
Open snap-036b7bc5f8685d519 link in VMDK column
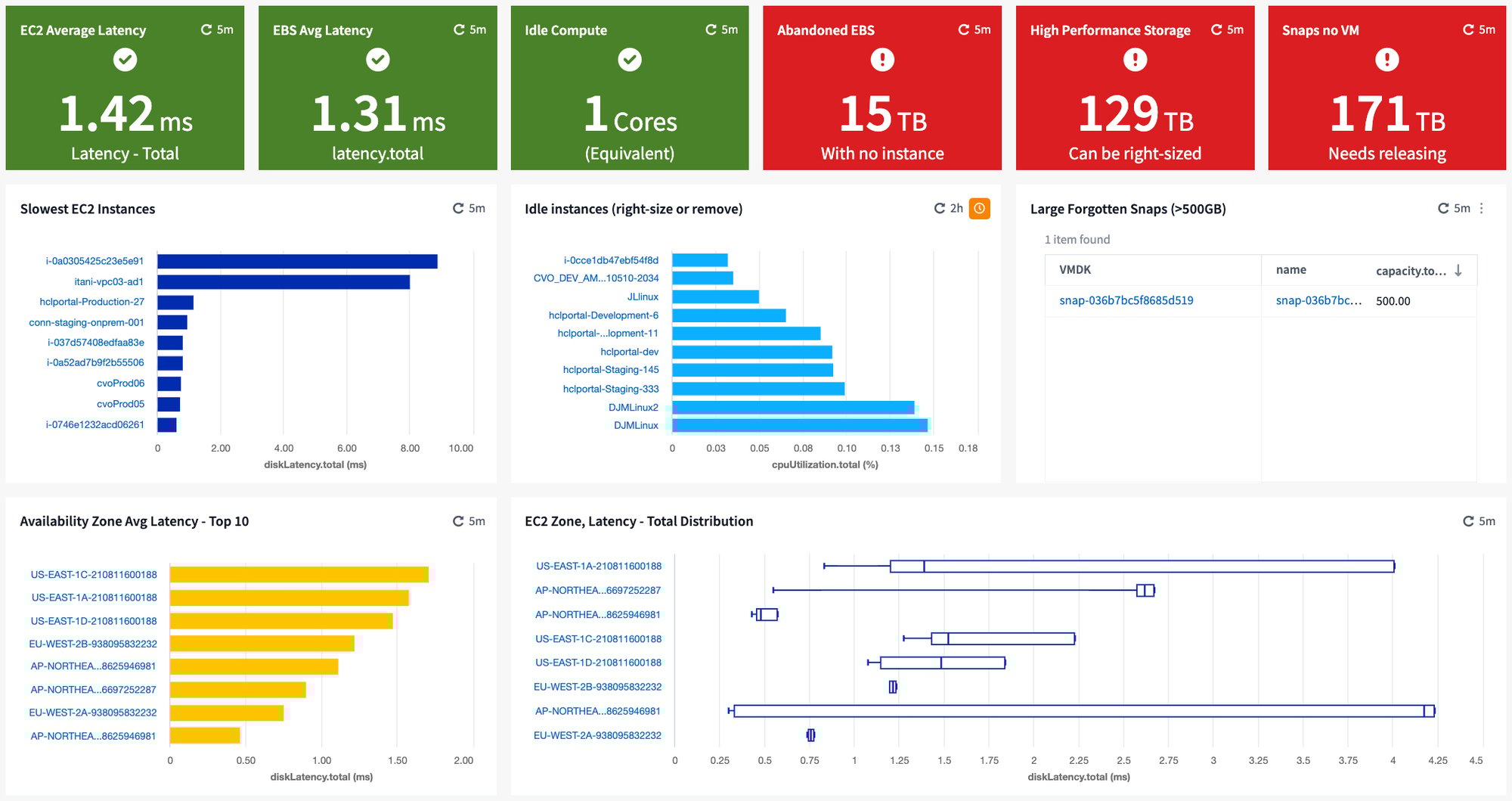coord(1126,300)
